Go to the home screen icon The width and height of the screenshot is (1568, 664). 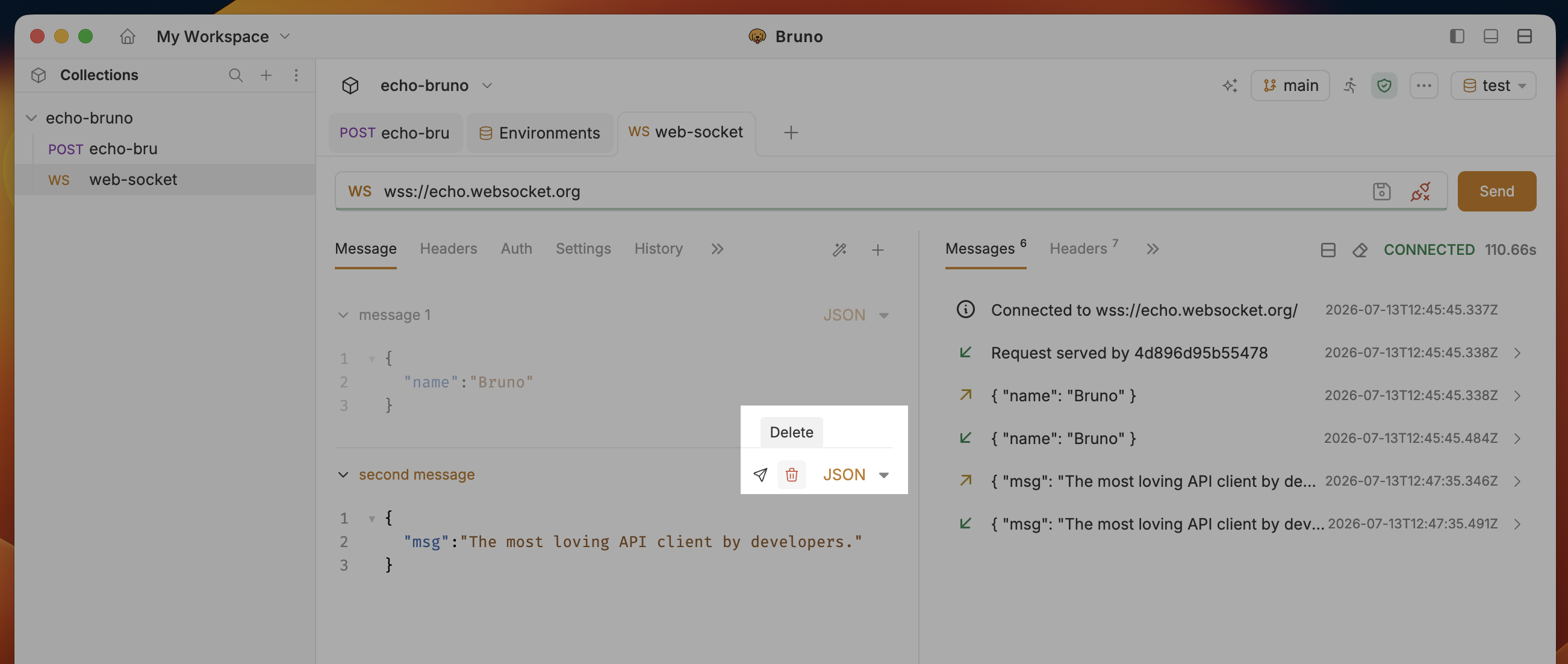tap(127, 37)
